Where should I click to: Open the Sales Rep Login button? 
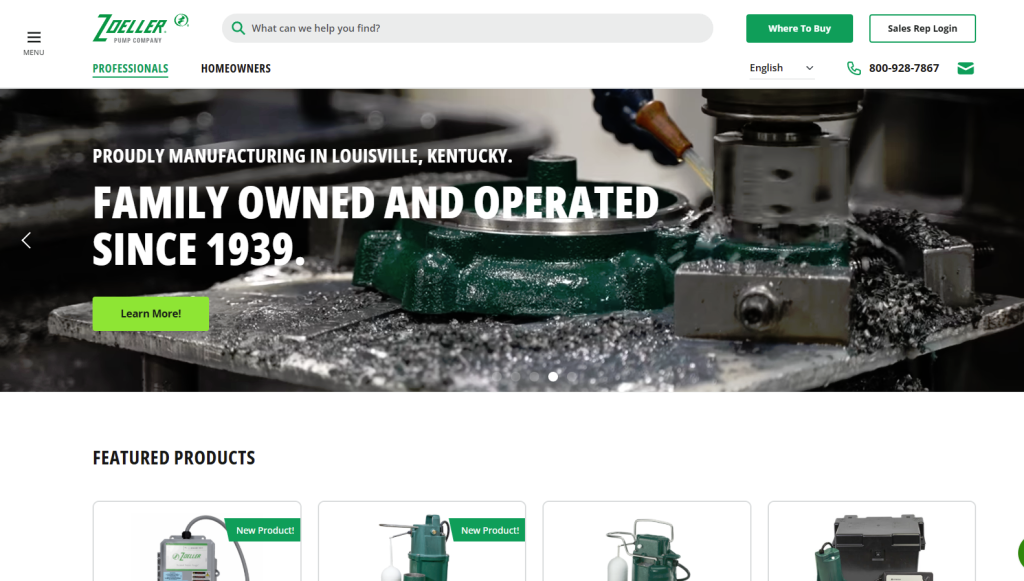(922, 28)
